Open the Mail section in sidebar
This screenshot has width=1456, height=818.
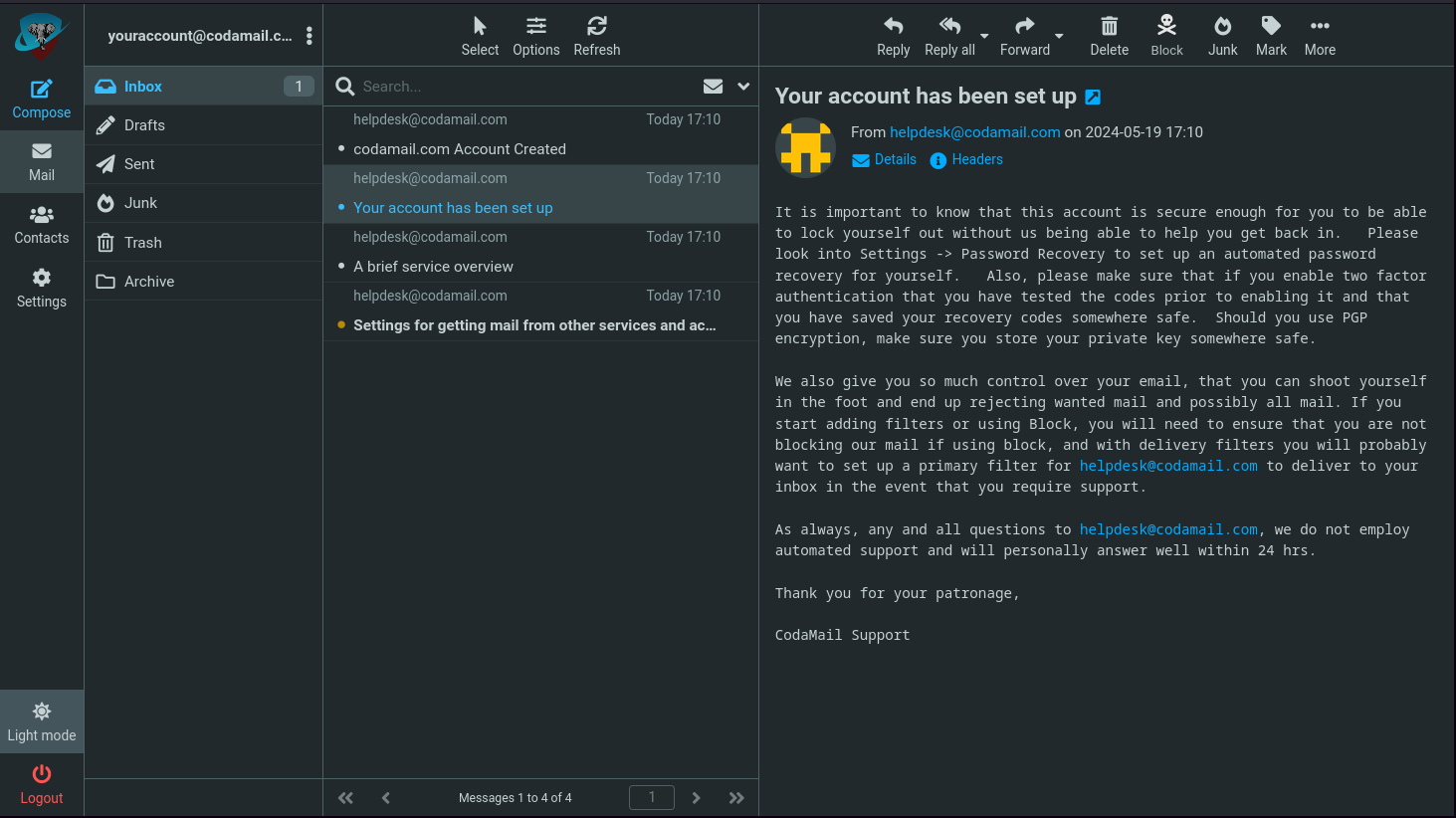[42, 162]
